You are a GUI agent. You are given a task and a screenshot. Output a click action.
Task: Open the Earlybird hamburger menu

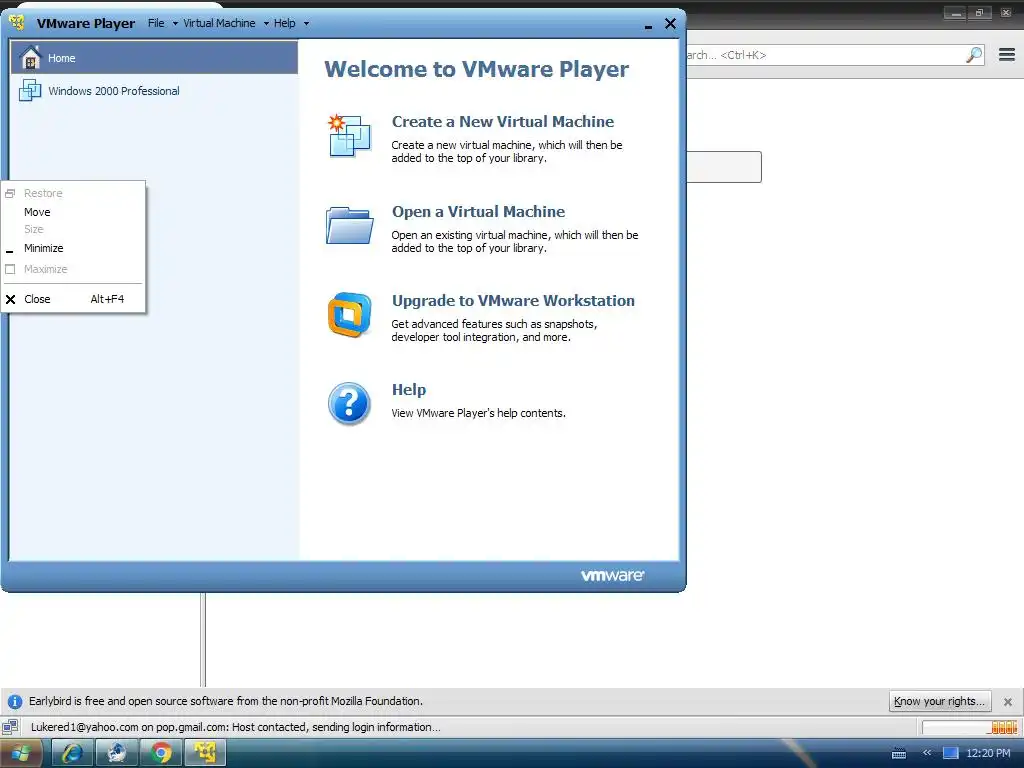coord(1006,55)
